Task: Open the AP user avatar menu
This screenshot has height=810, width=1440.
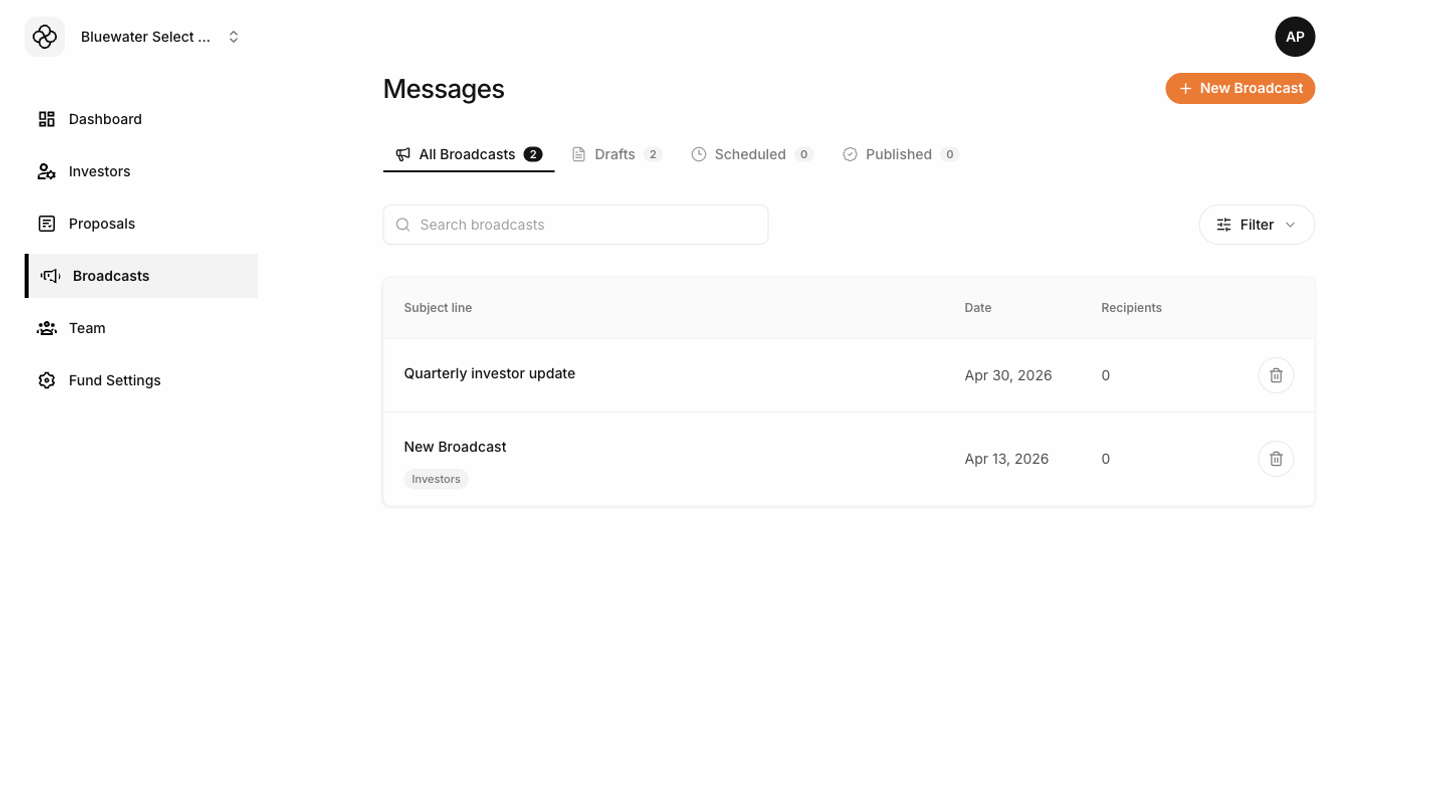Action: click(1295, 37)
